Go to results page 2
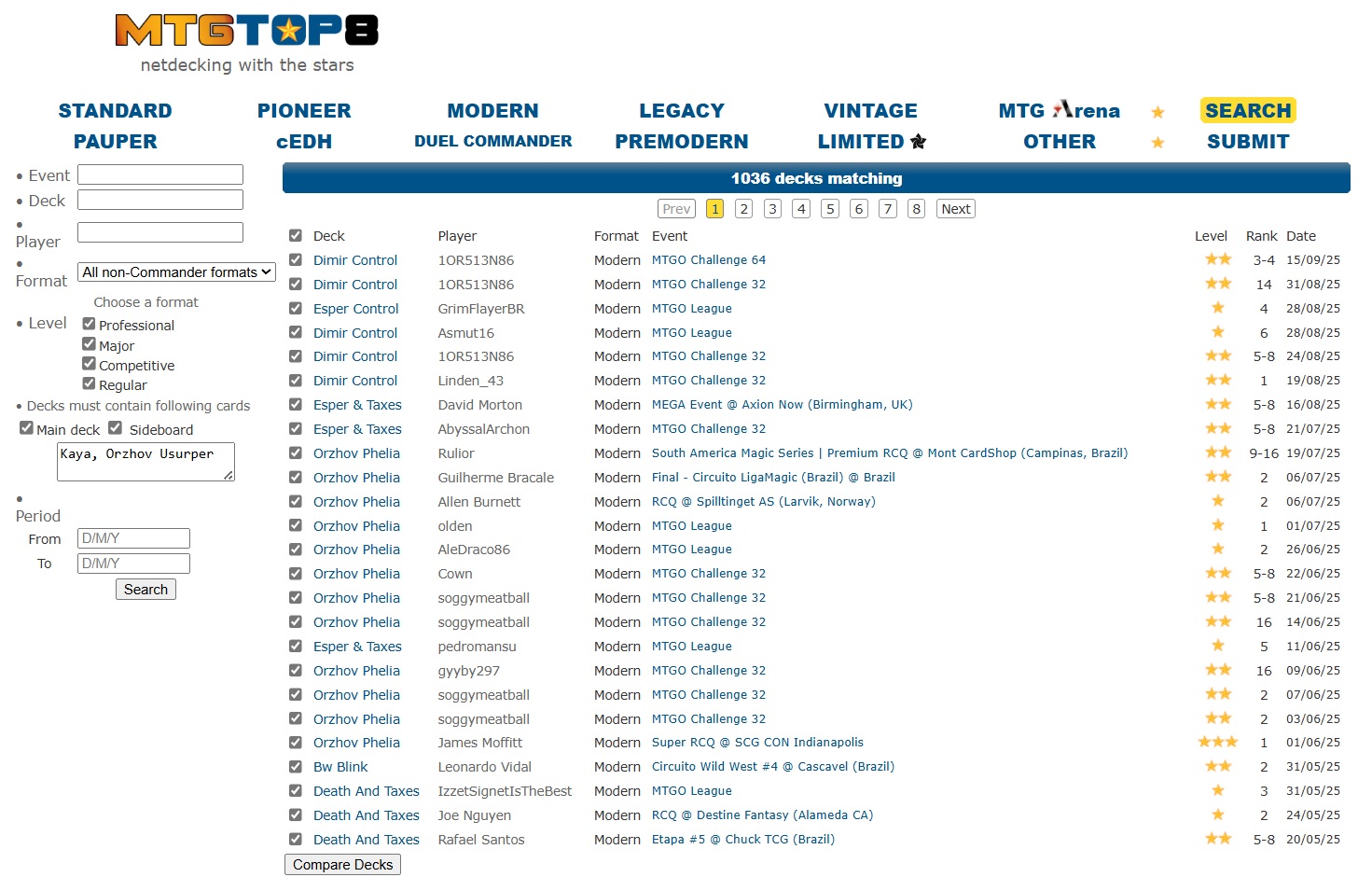 (743, 209)
